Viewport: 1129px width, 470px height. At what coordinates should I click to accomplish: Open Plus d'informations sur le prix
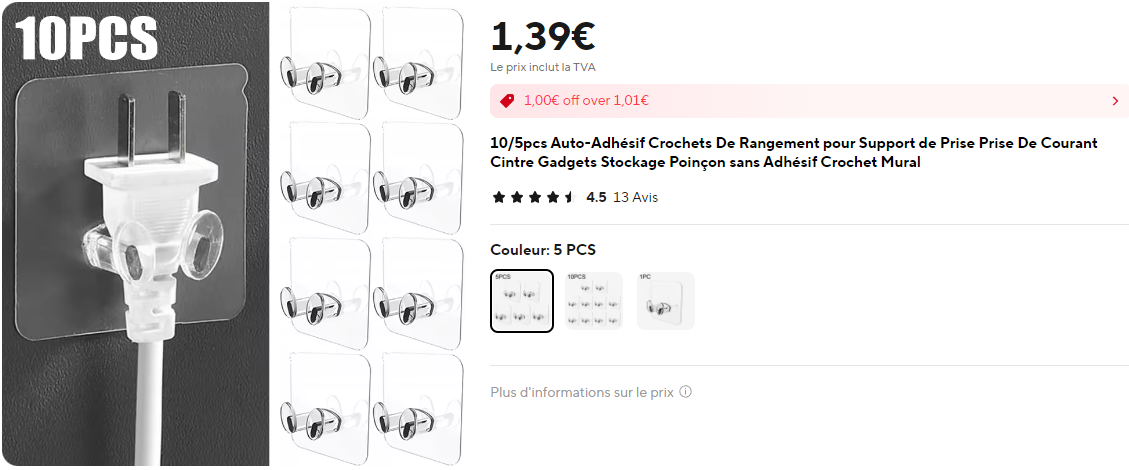582,392
